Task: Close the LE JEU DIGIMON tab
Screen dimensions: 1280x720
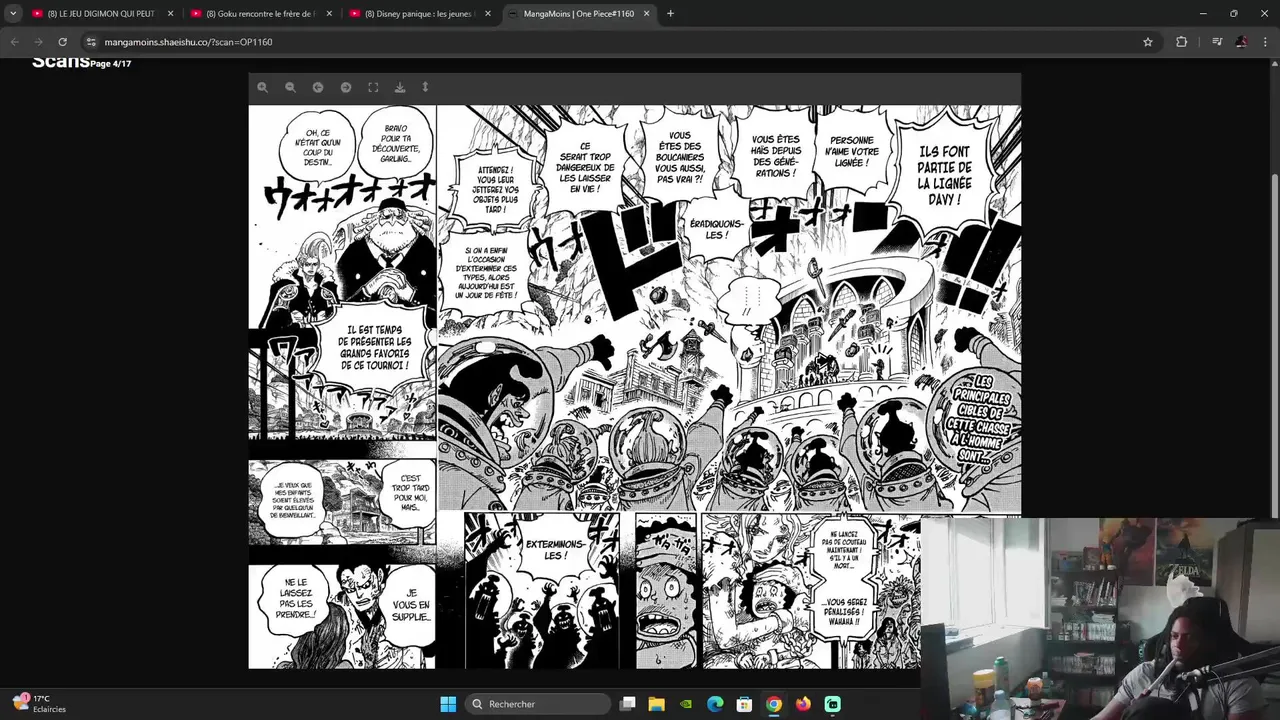Action: click(x=170, y=14)
